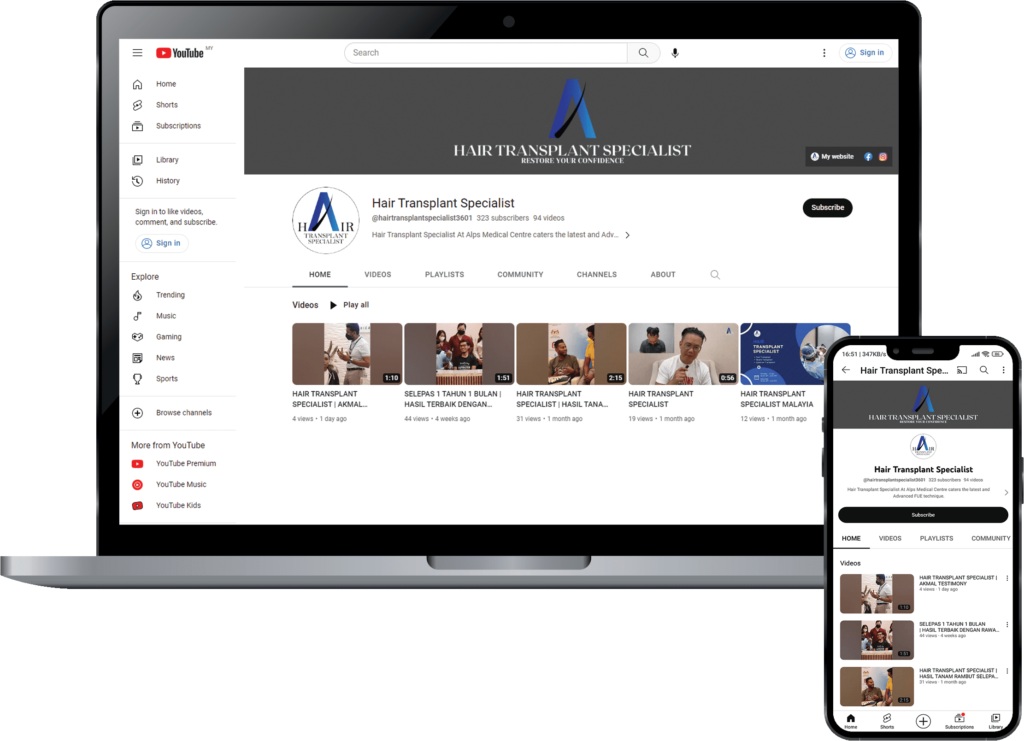Open Shorts from the phone bottom bar
1024x741 pixels.
(887, 720)
